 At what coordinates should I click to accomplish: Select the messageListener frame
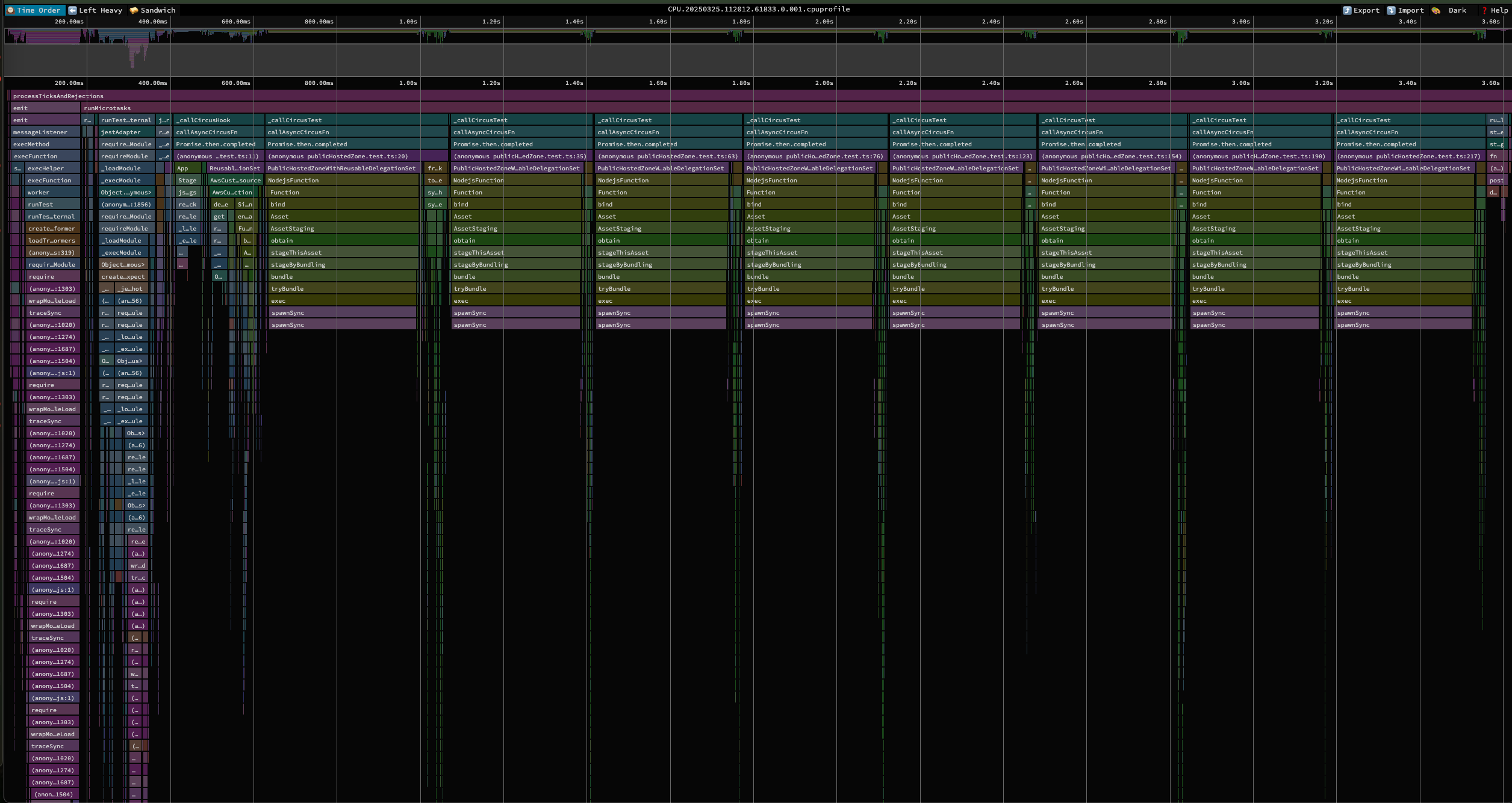40,132
